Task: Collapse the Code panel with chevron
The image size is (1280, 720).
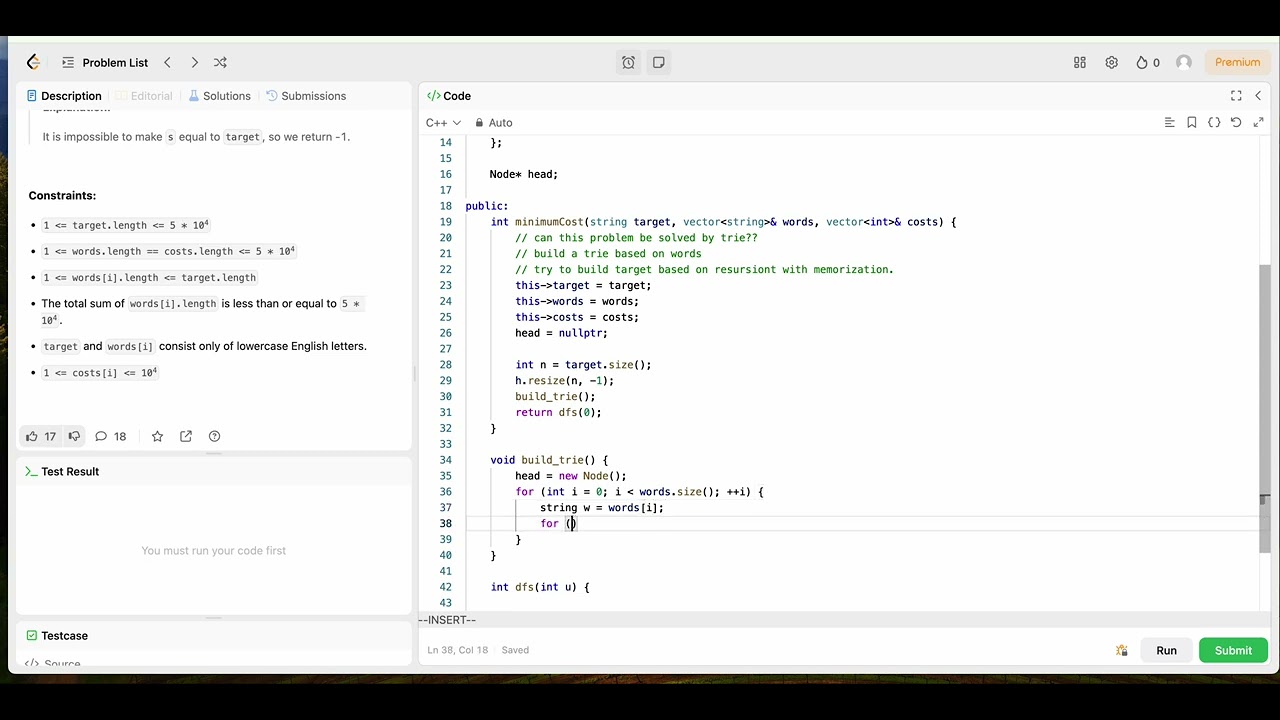Action: click(x=1258, y=96)
